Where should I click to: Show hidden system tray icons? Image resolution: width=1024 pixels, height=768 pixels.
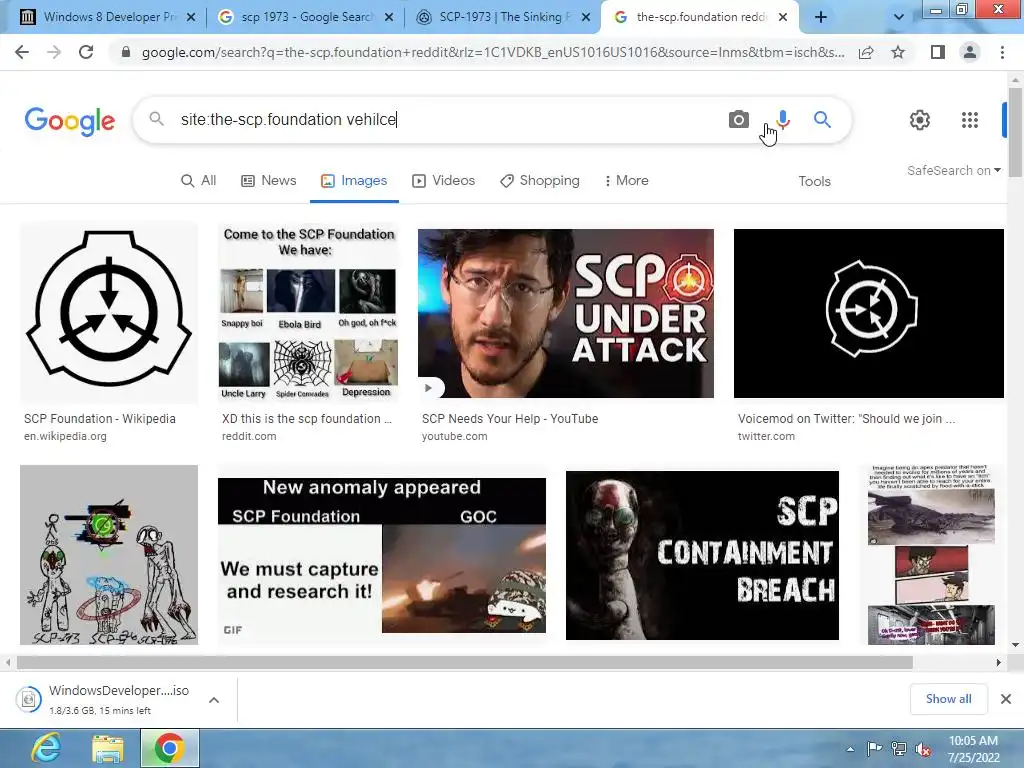tap(850, 749)
